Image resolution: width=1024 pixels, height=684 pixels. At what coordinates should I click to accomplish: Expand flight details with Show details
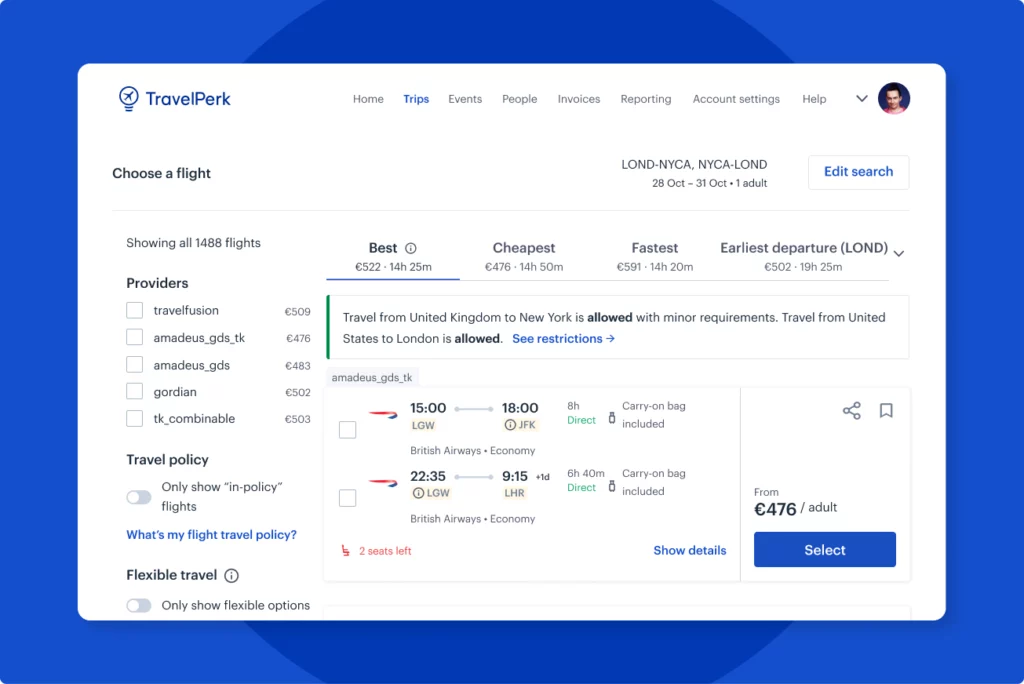689,550
